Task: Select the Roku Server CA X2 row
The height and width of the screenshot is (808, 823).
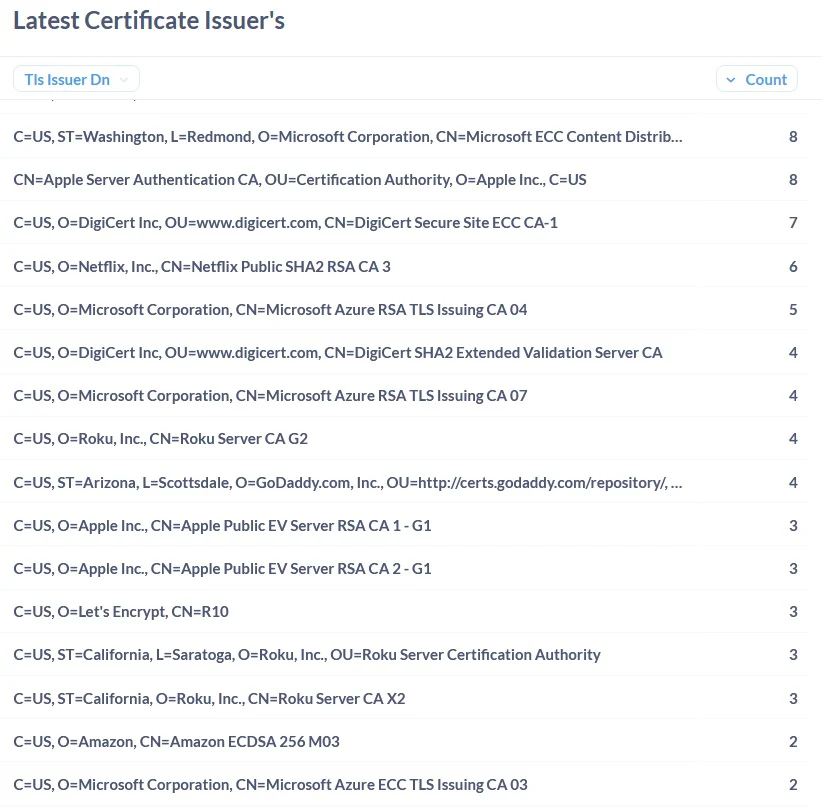Action: pyautogui.click(x=404, y=698)
